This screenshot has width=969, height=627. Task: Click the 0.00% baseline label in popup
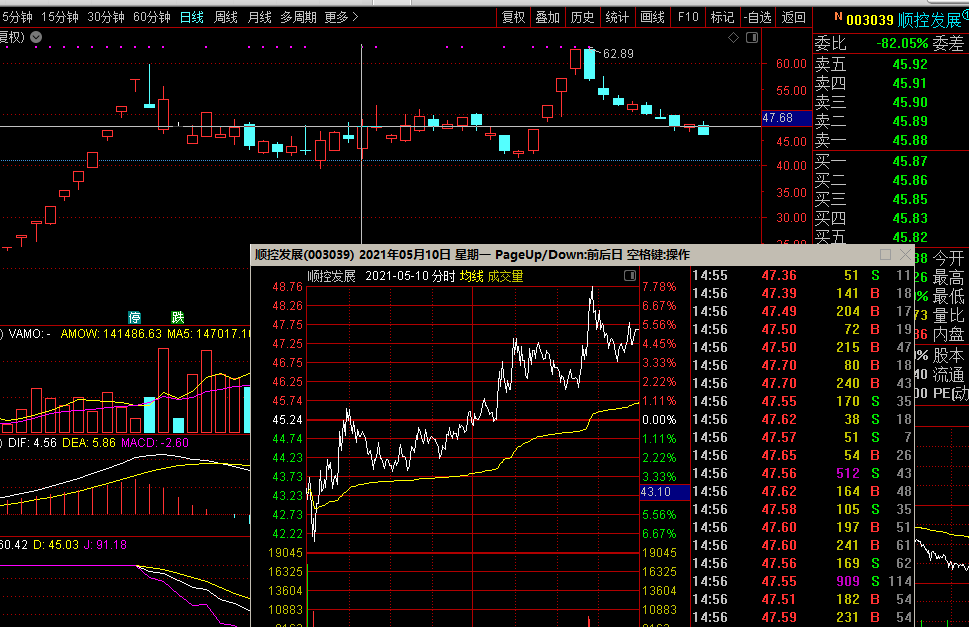pos(659,420)
